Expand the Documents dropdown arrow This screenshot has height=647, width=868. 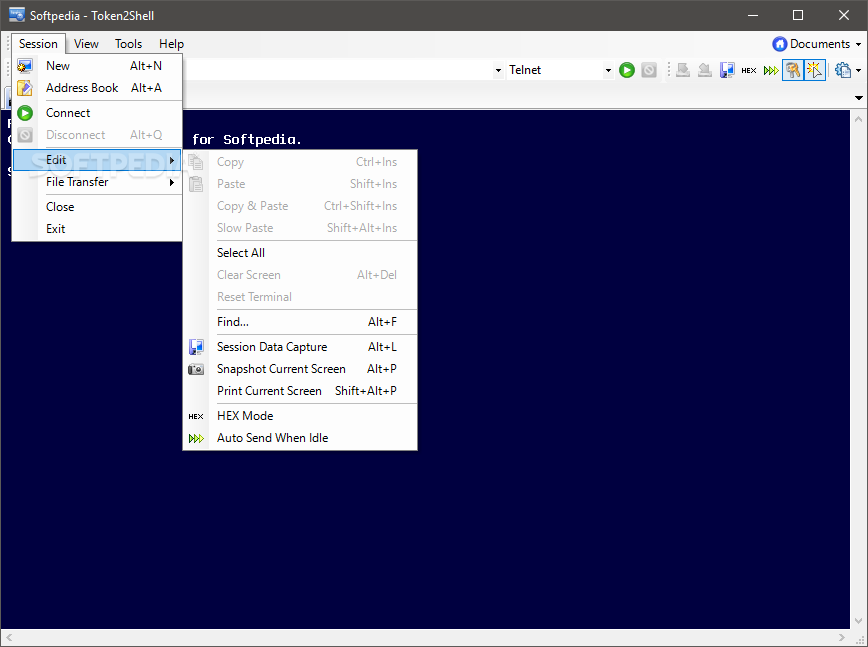859,44
